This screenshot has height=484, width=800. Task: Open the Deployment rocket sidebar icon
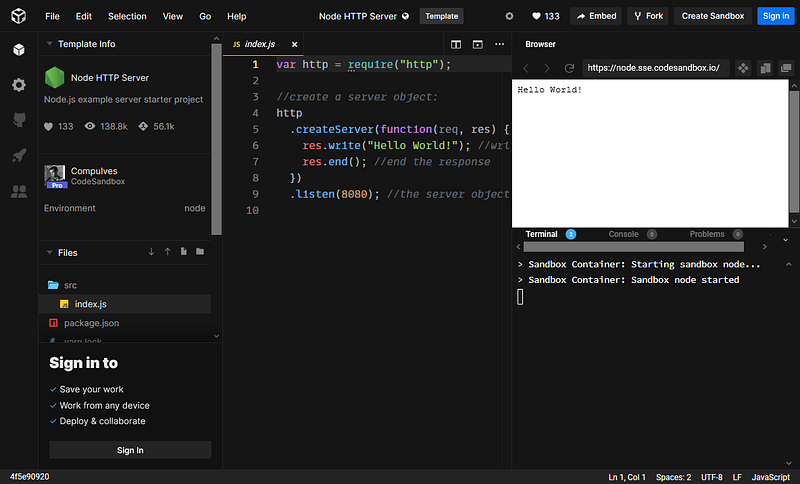(19, 155)
